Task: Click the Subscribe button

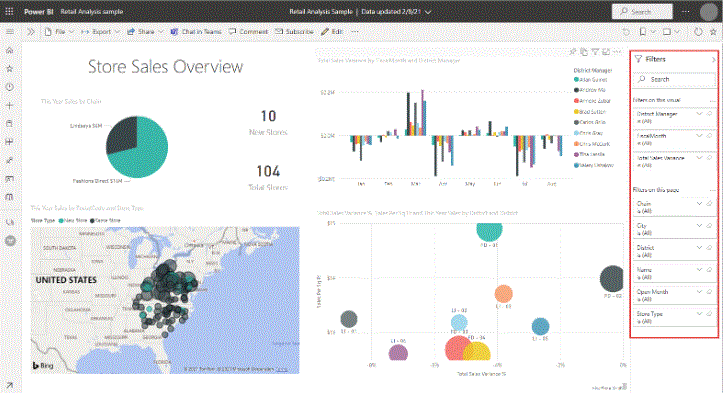Action: point(294,32)
